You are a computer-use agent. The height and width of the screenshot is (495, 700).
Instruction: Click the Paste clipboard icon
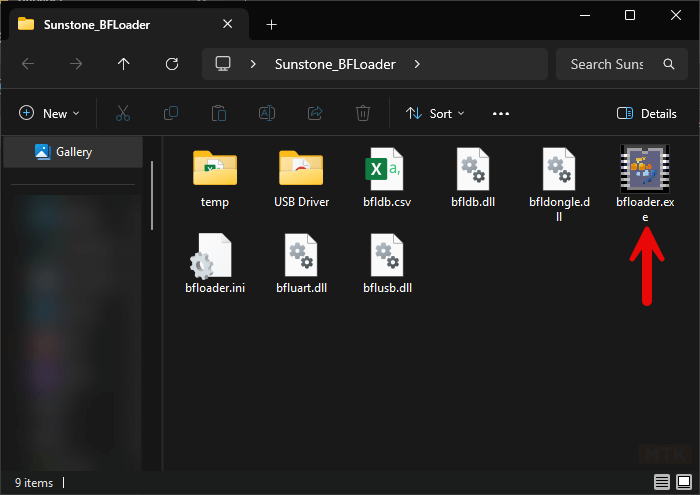point(219,113)
